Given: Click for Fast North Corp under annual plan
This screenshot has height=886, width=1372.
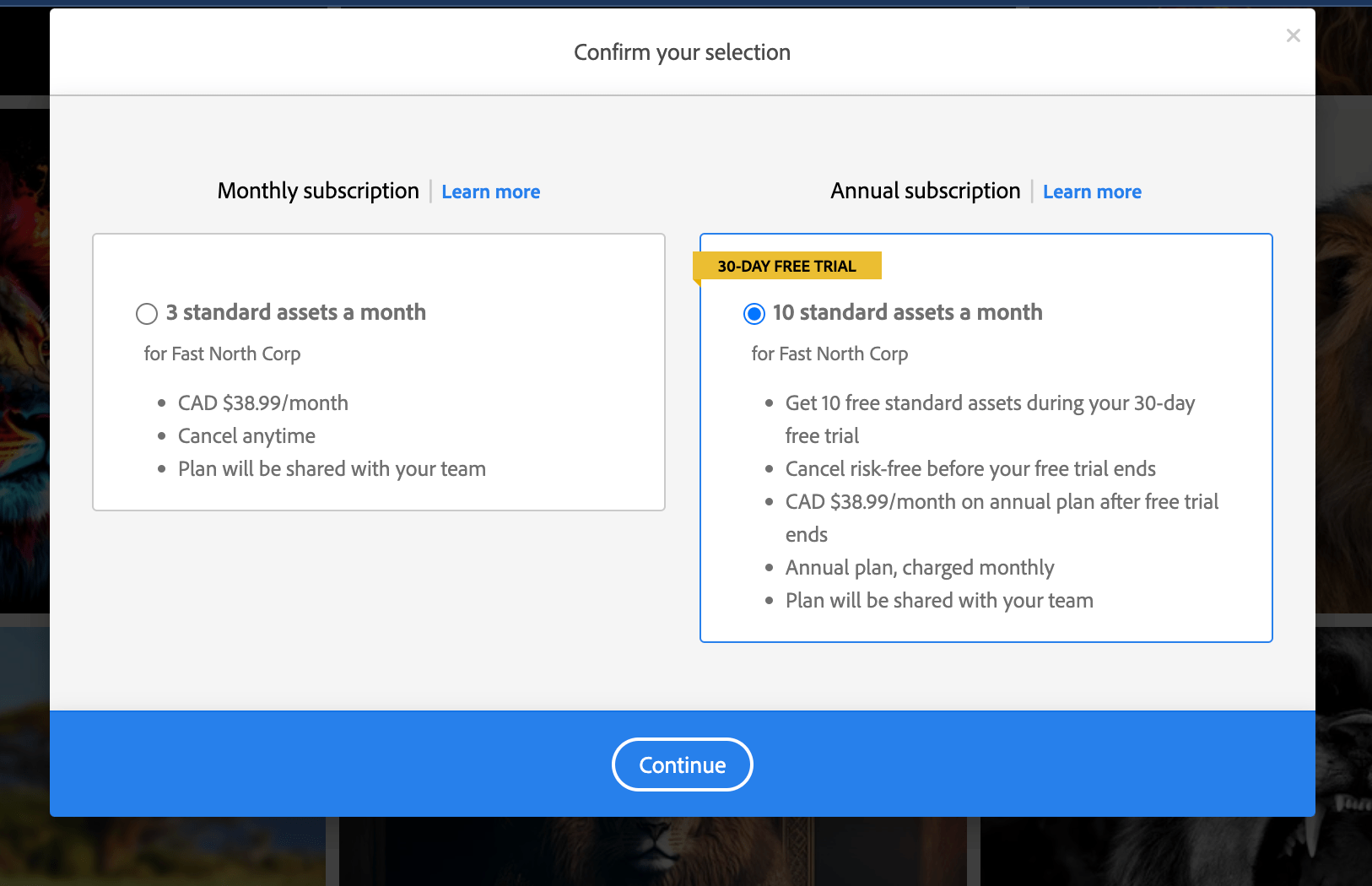Looking at the screenshot, I should (x=829, y=354).
